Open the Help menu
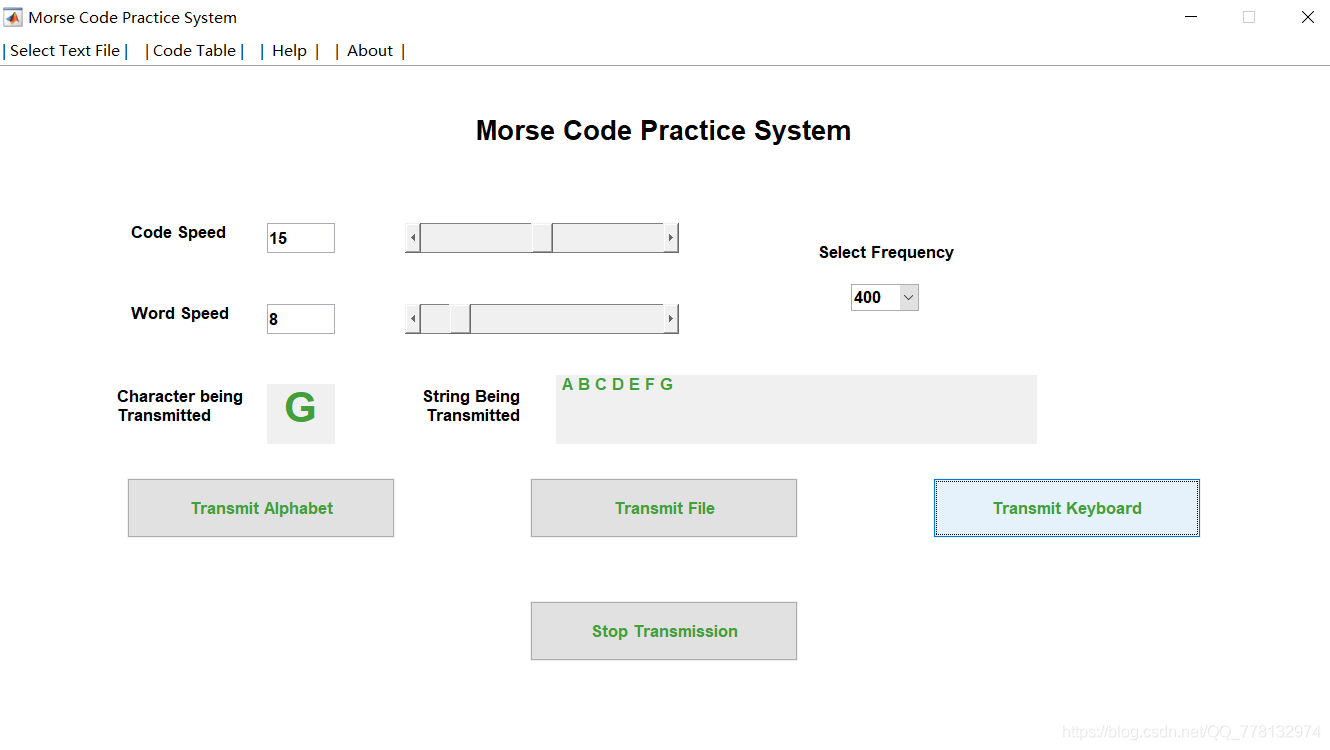 pyautogui.click(x=290, y=51)
